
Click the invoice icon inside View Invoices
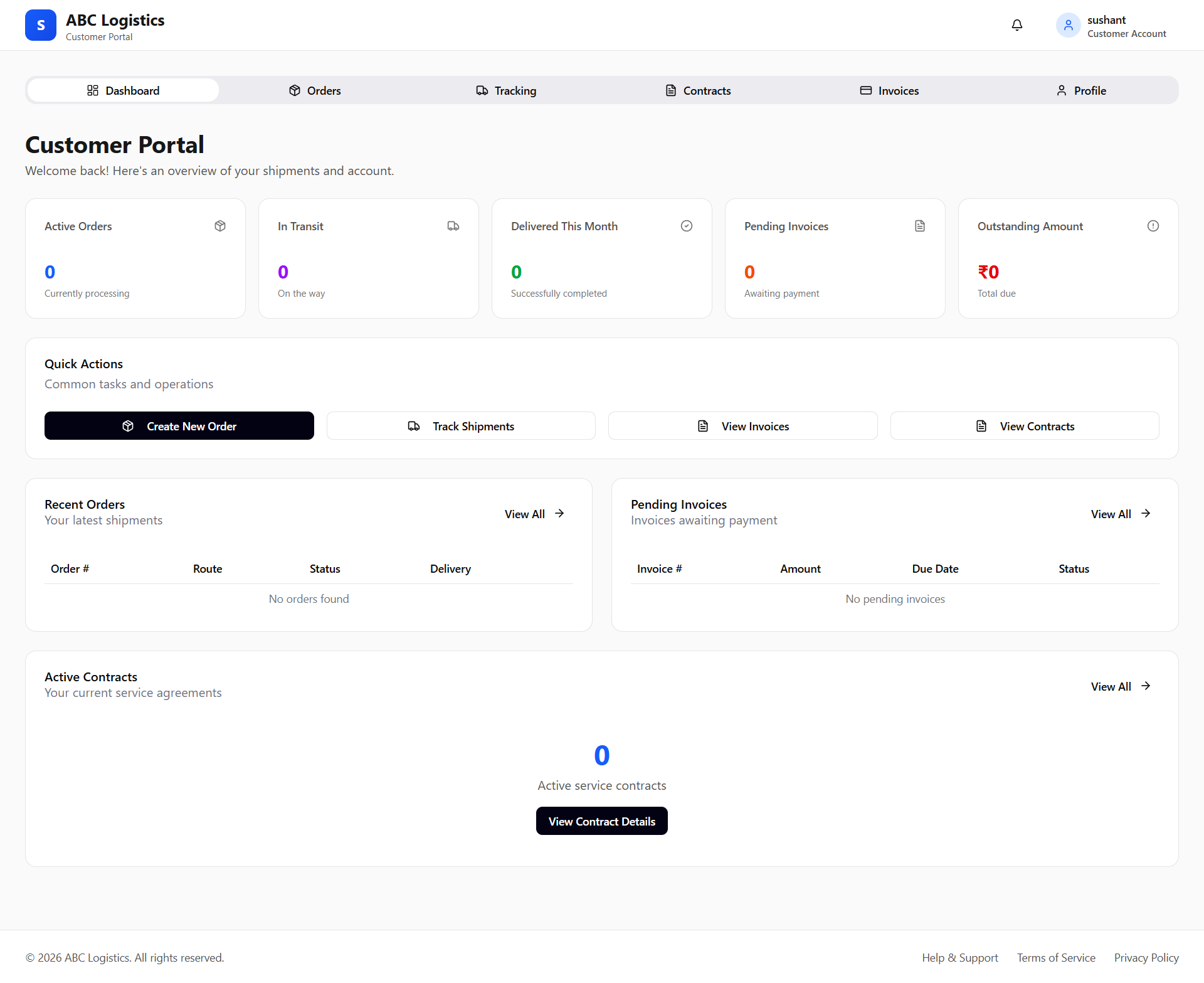point(702,426)
